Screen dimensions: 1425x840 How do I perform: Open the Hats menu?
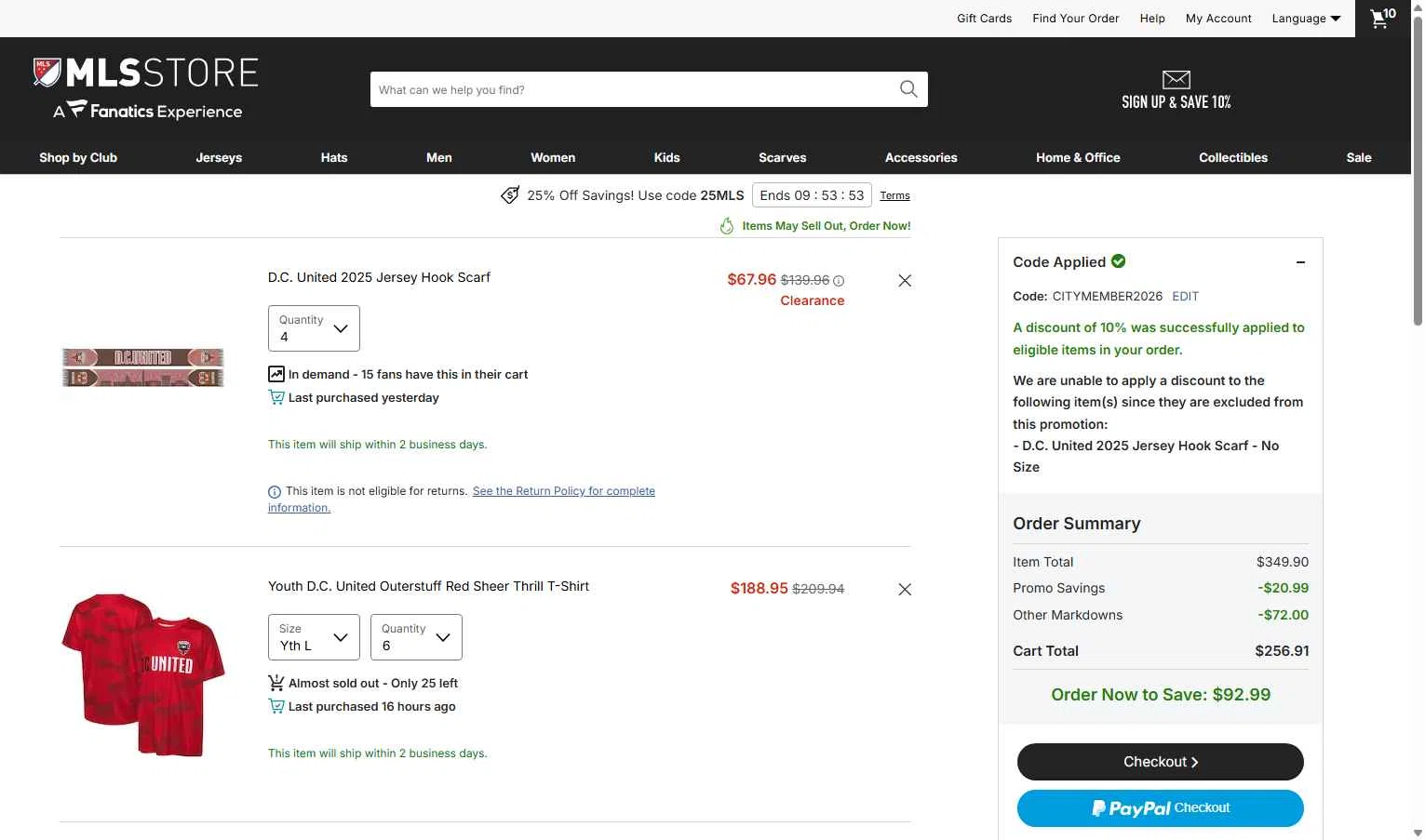pos(334,157)
